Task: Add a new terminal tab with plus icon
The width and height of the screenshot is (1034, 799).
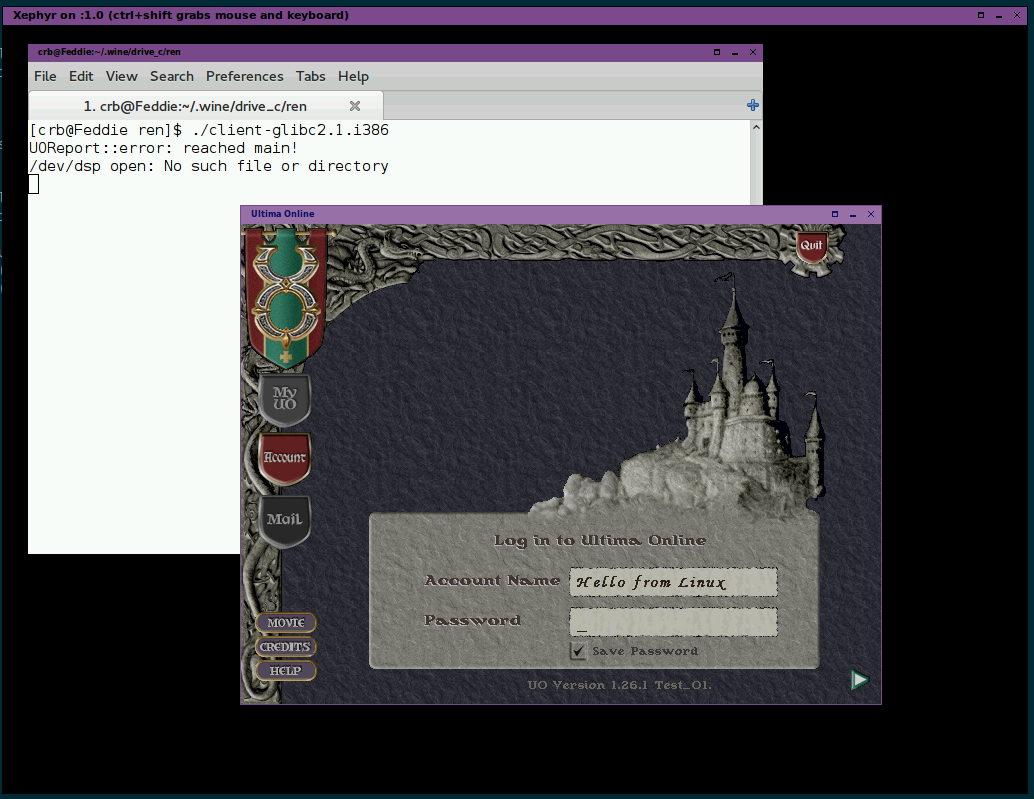Action: (752, 105)
